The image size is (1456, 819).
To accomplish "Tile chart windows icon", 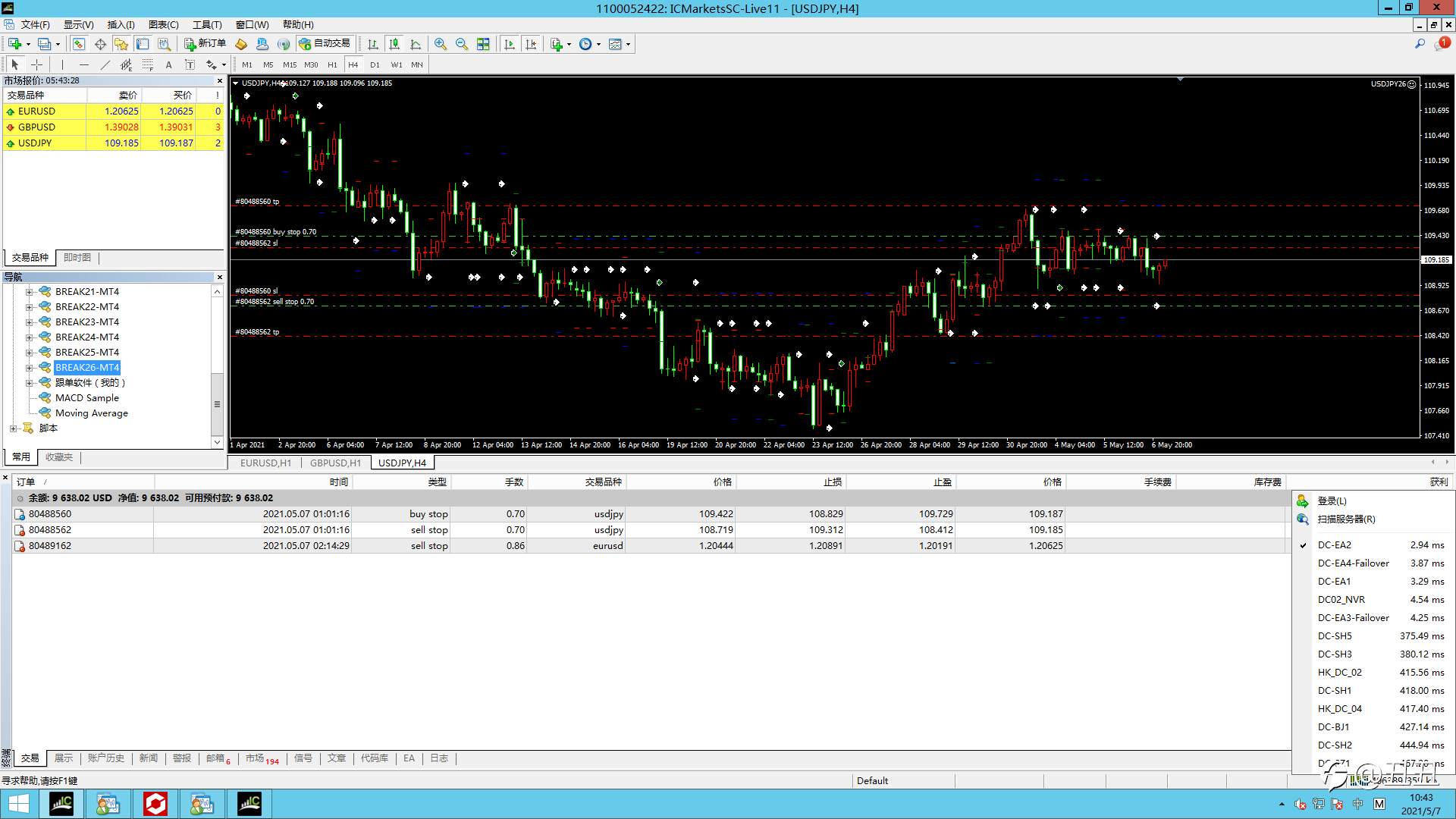I will point(483,44).
